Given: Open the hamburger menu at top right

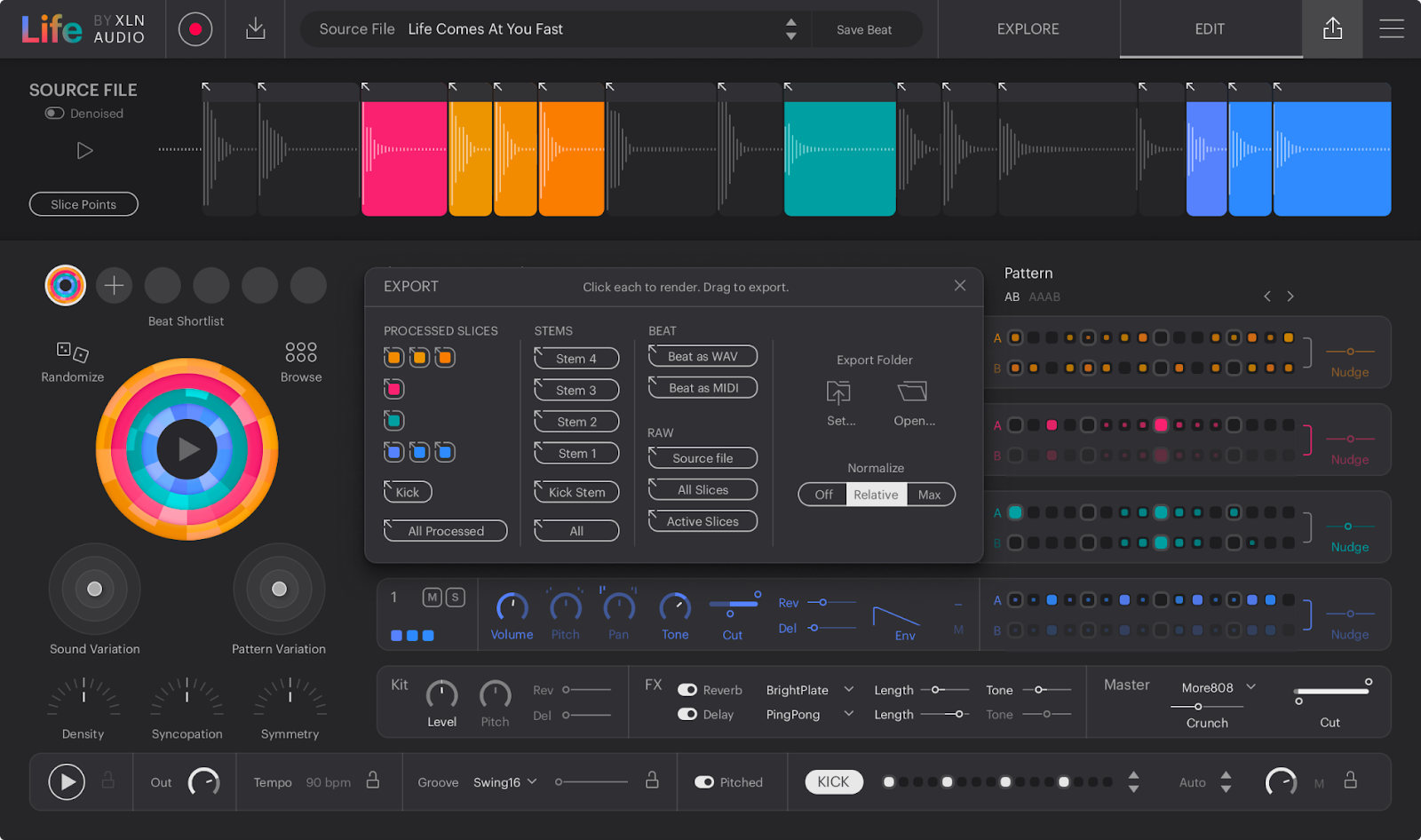Looking at the screenshot, I should 1392,28.
